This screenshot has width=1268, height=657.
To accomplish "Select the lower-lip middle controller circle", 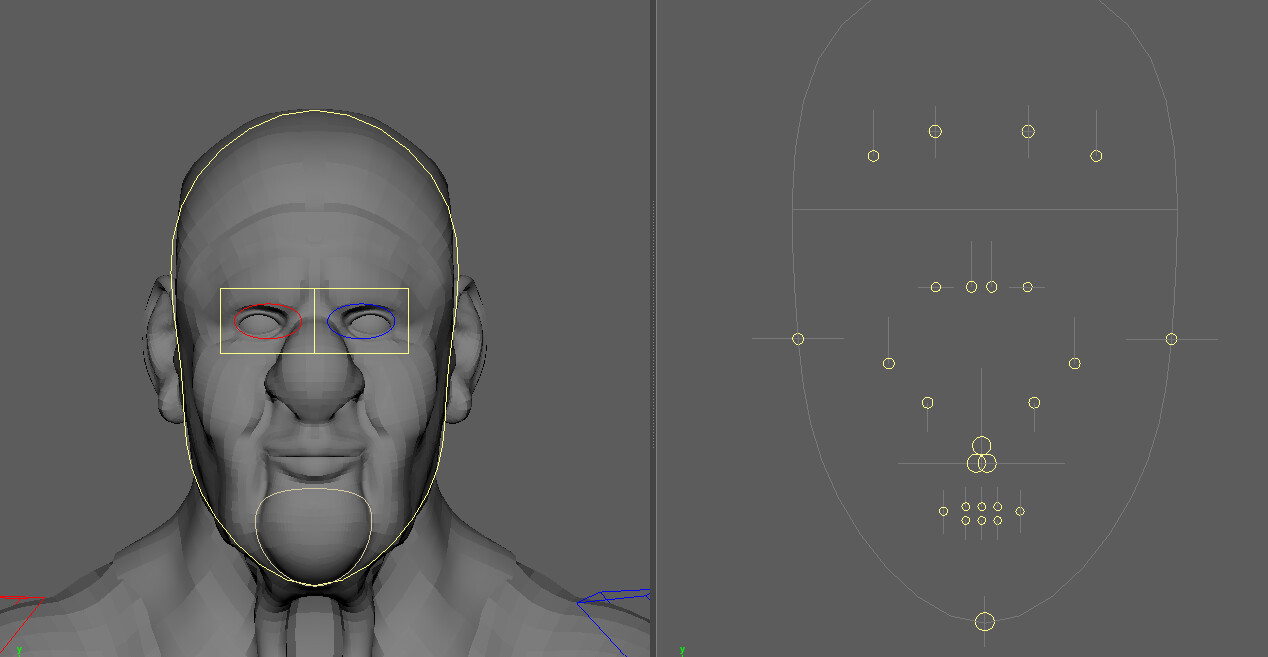I will tap(982, 520).
